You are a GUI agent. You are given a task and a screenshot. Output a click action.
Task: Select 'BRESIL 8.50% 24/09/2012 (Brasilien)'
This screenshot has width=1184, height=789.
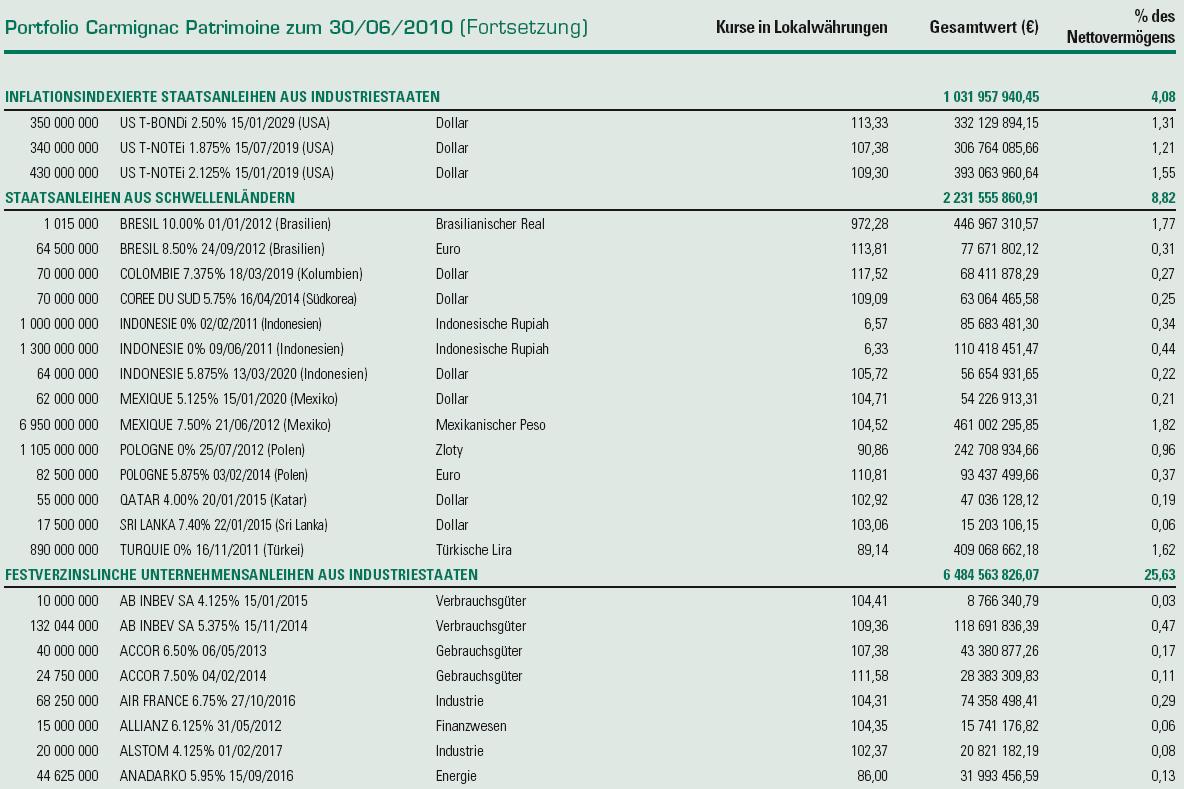tap(222, 249)
